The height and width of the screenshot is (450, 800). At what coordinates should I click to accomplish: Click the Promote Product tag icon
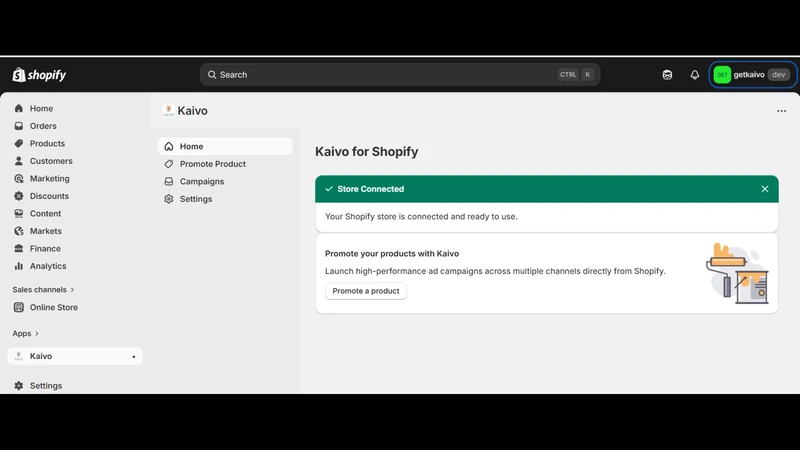tap(169, 164)
